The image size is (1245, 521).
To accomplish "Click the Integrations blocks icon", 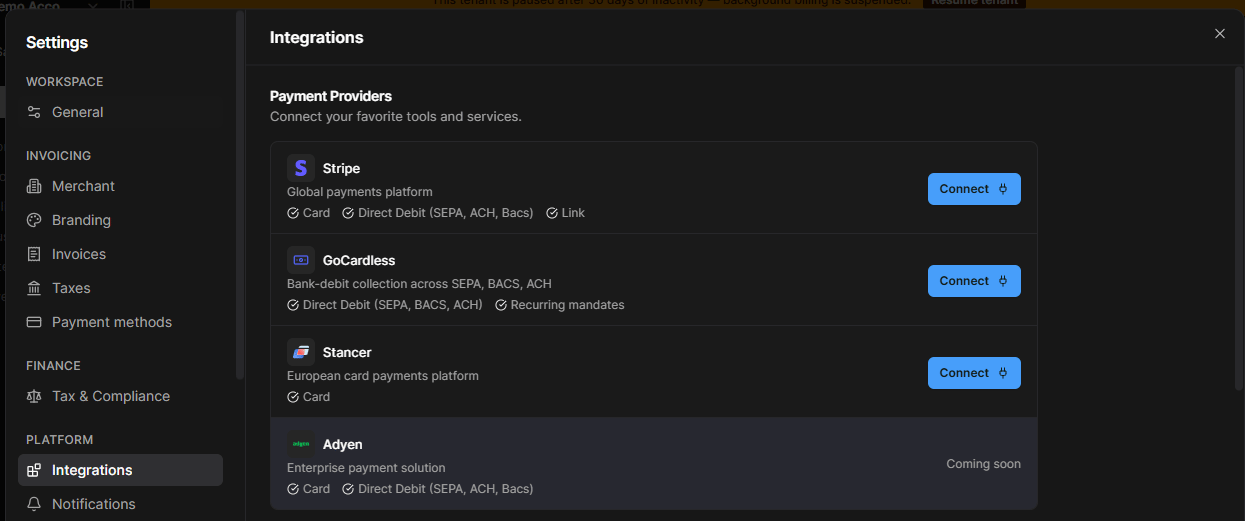I will point(34,470).
